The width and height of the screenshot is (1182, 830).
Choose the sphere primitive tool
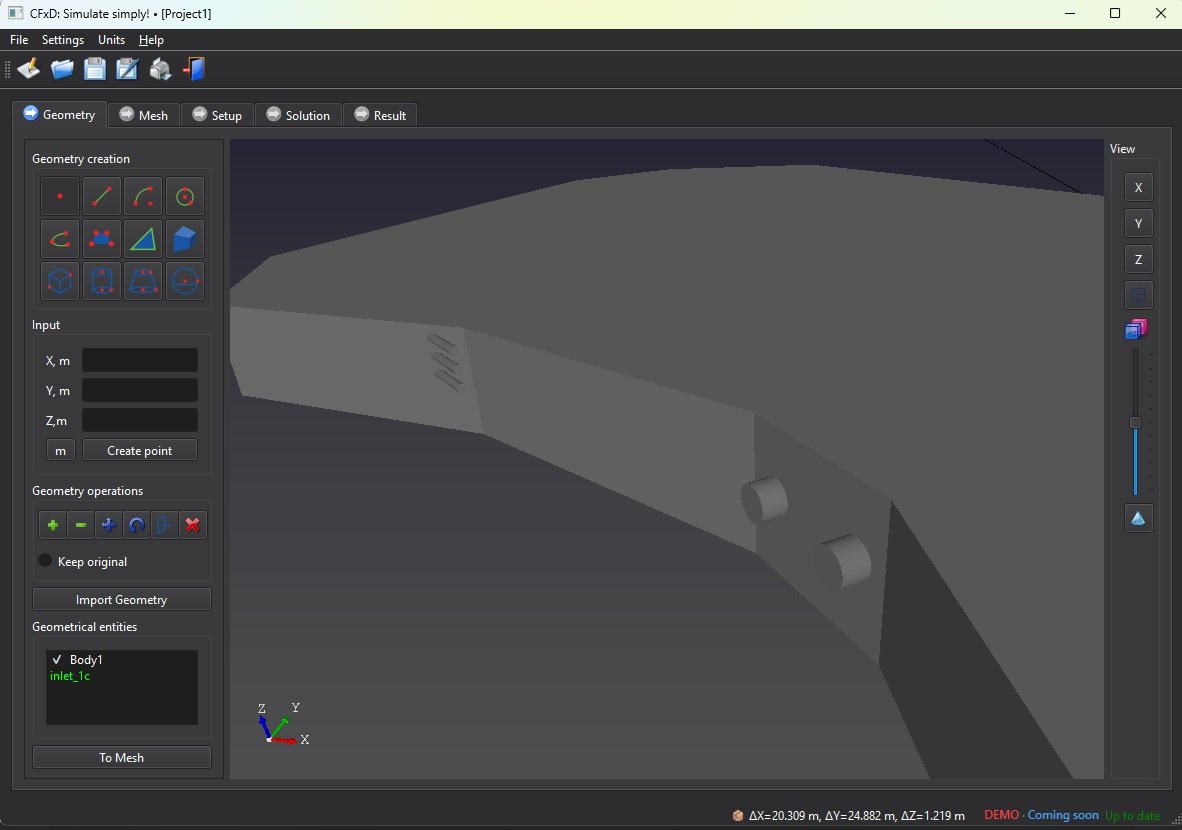185,281
